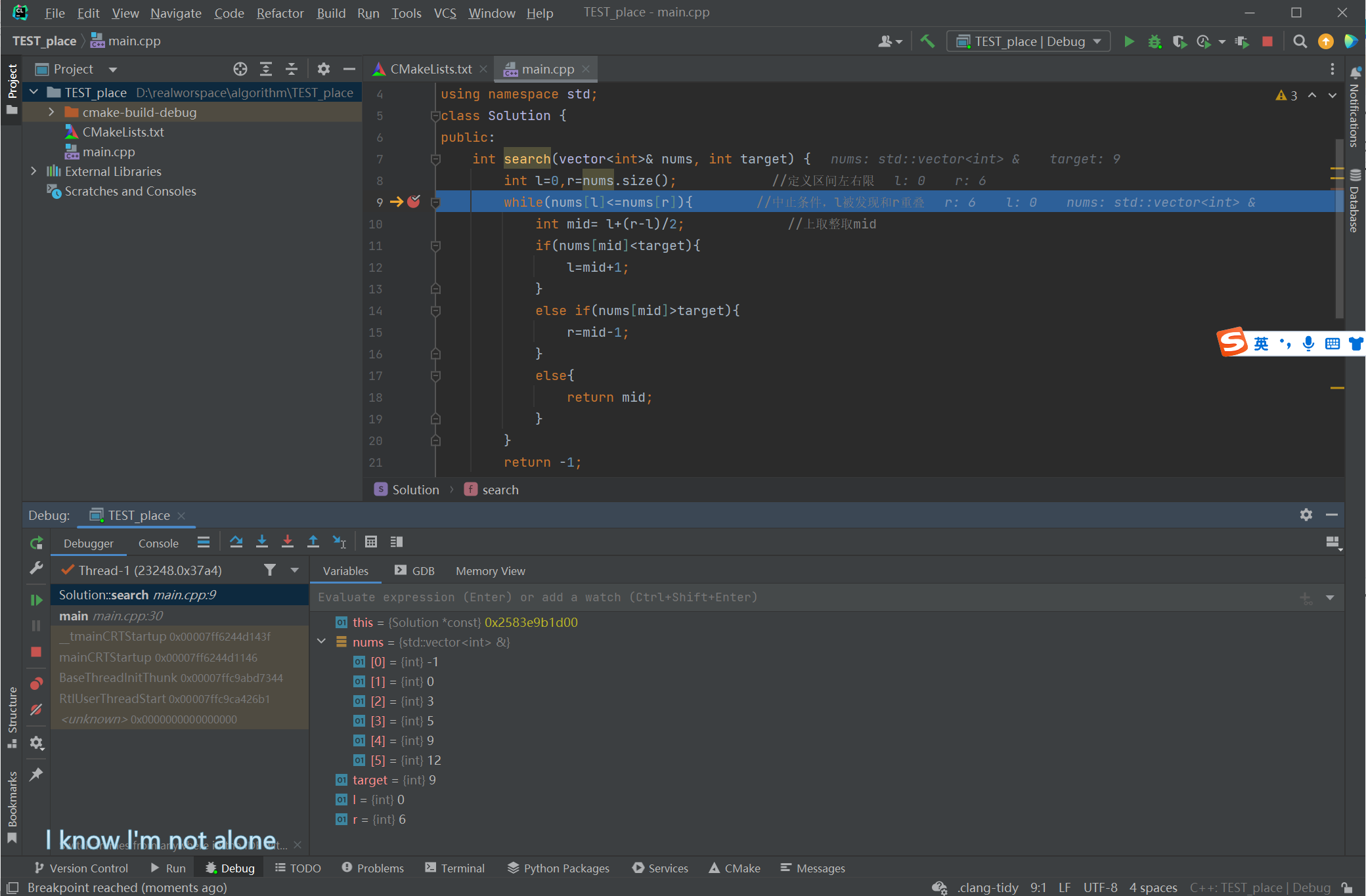
Task: Select main main.cpp:30 stack frame
Action: click(179, 616)
